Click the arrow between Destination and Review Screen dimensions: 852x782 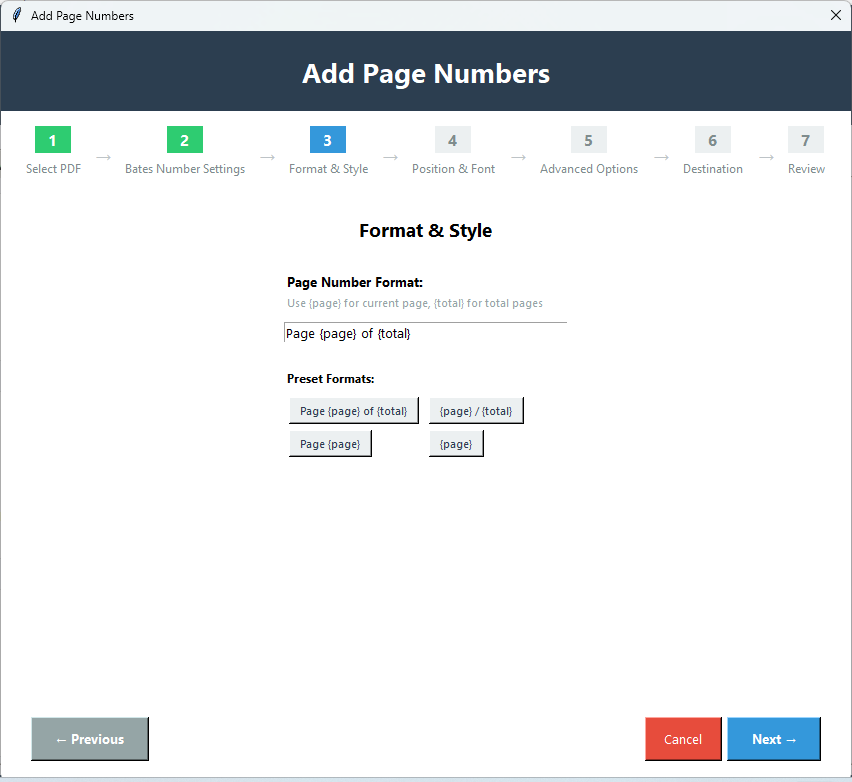pyautogui.click(x=765, y=157)
